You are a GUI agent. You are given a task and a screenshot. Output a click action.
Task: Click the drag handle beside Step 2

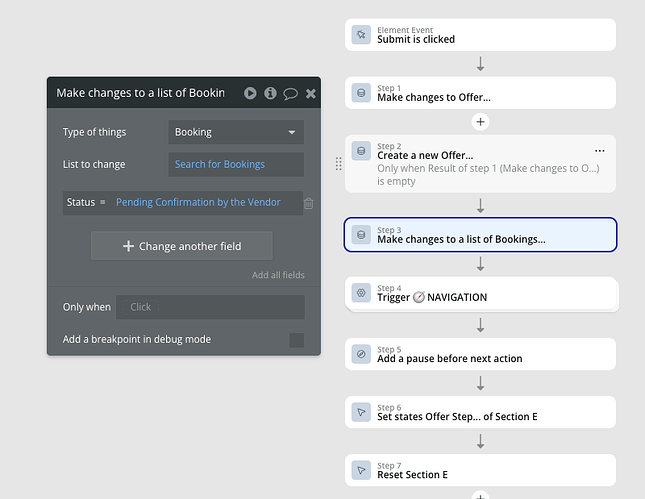(338, 163)
